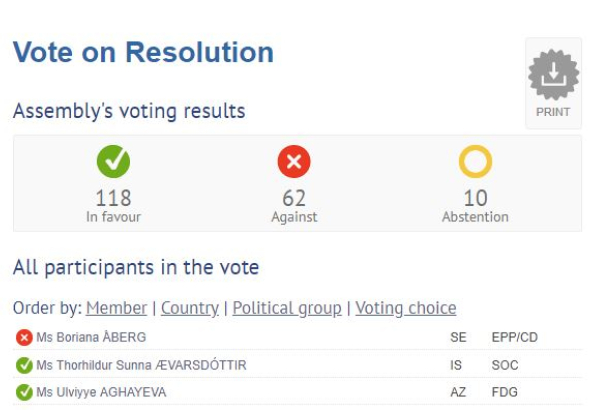This screenshot has height=410, width=590.
Task: Click the EPP/CD political group label
Action: point(515,337)
